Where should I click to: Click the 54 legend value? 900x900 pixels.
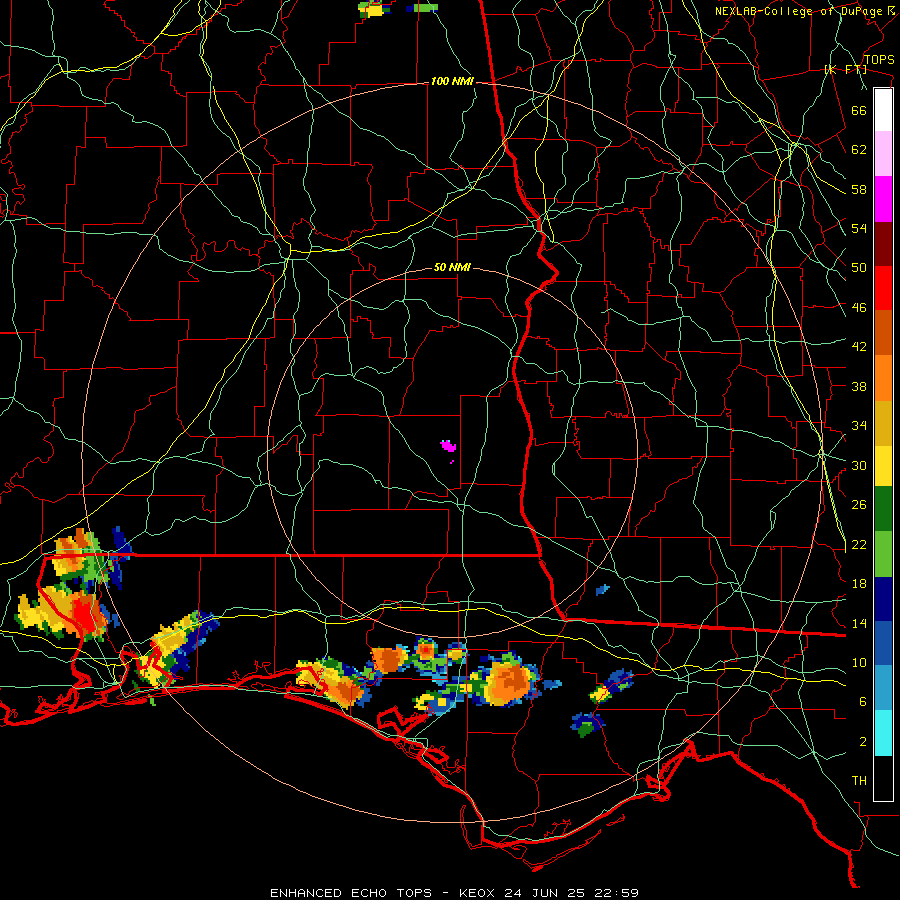tap(859, 228)
